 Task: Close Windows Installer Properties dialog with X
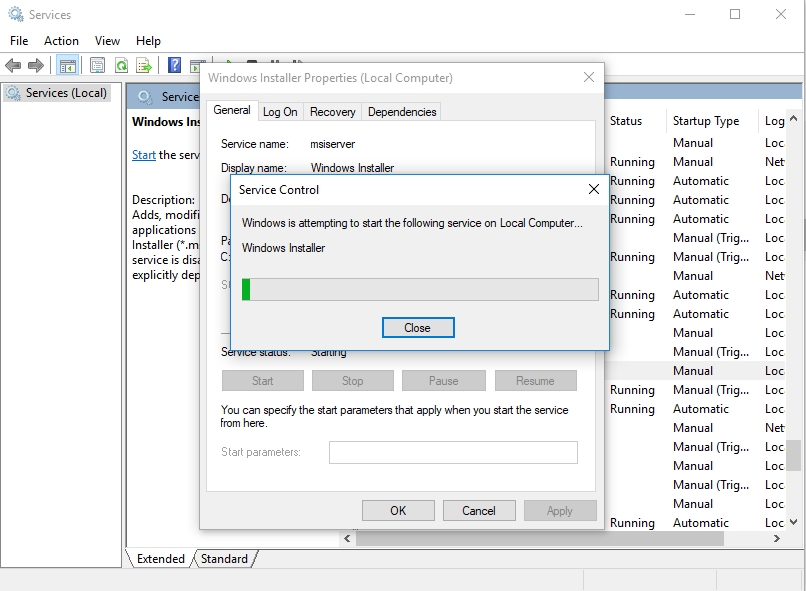coord(589,77)
